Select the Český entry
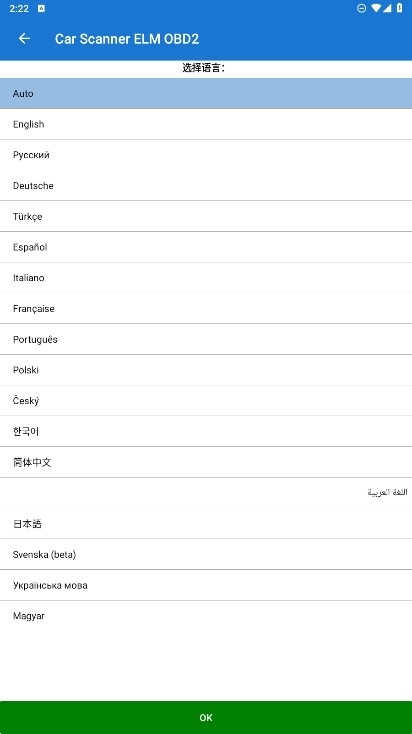Screen dimensions: 412x734 click(206, 401)
